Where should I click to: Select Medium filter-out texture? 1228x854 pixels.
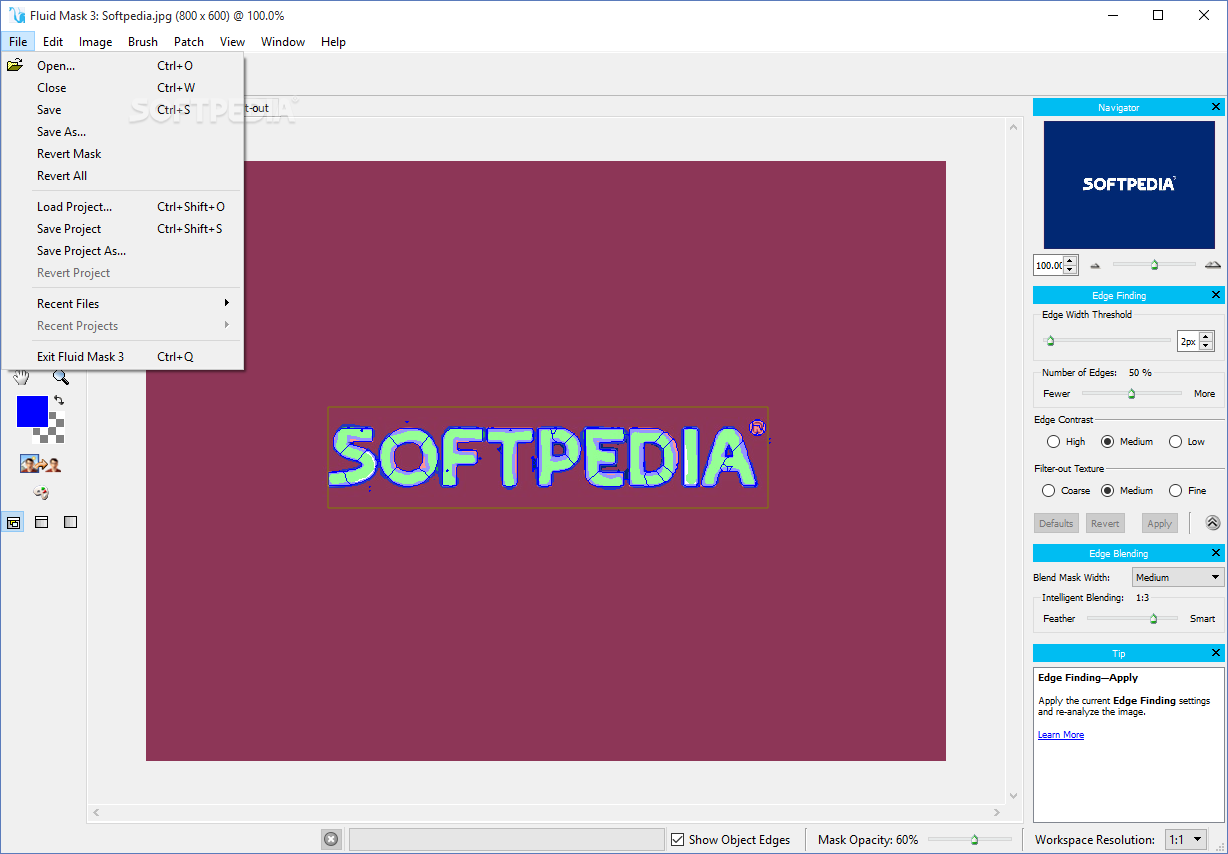1107,490
